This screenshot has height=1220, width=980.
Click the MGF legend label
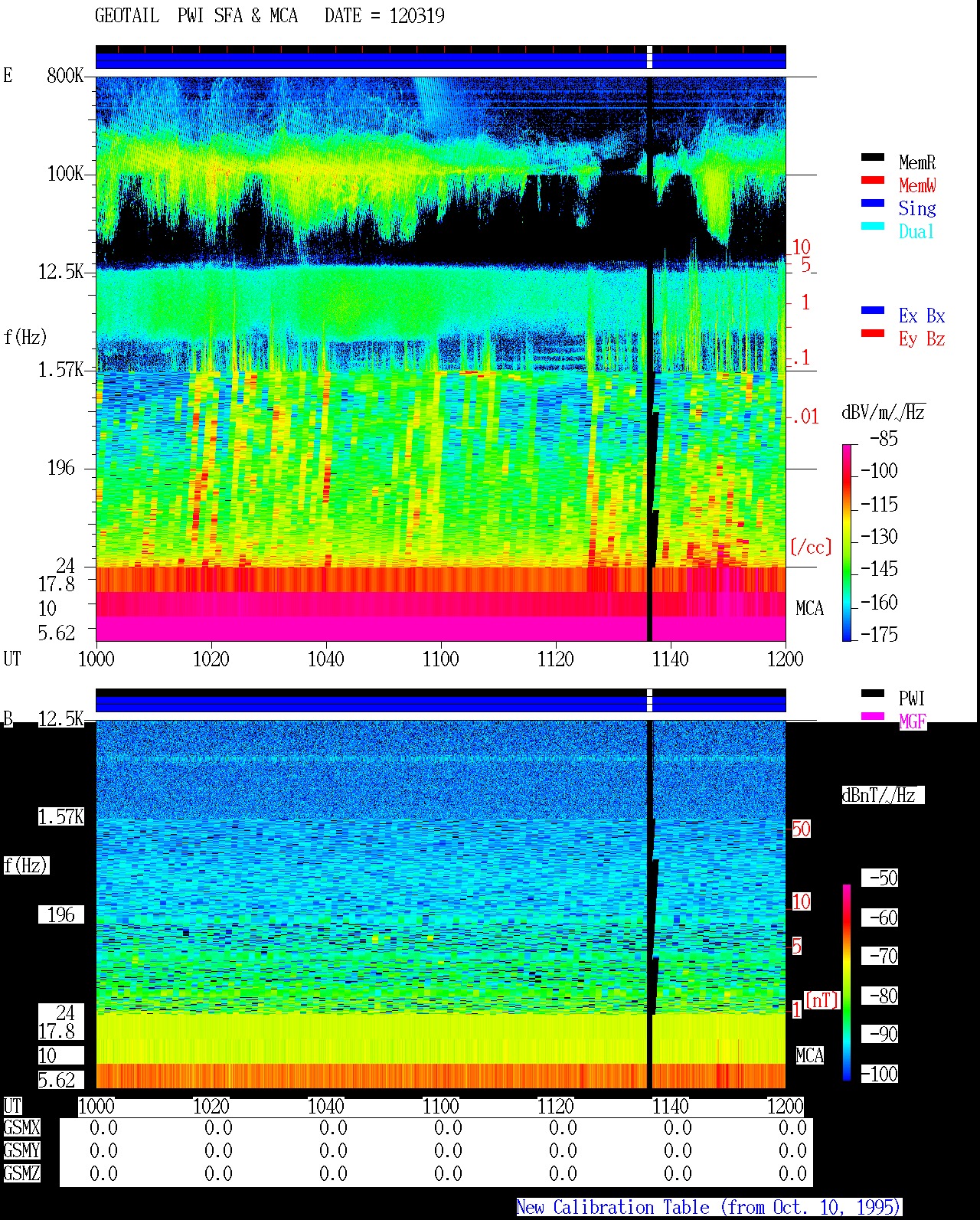click(x=913, y=721)
